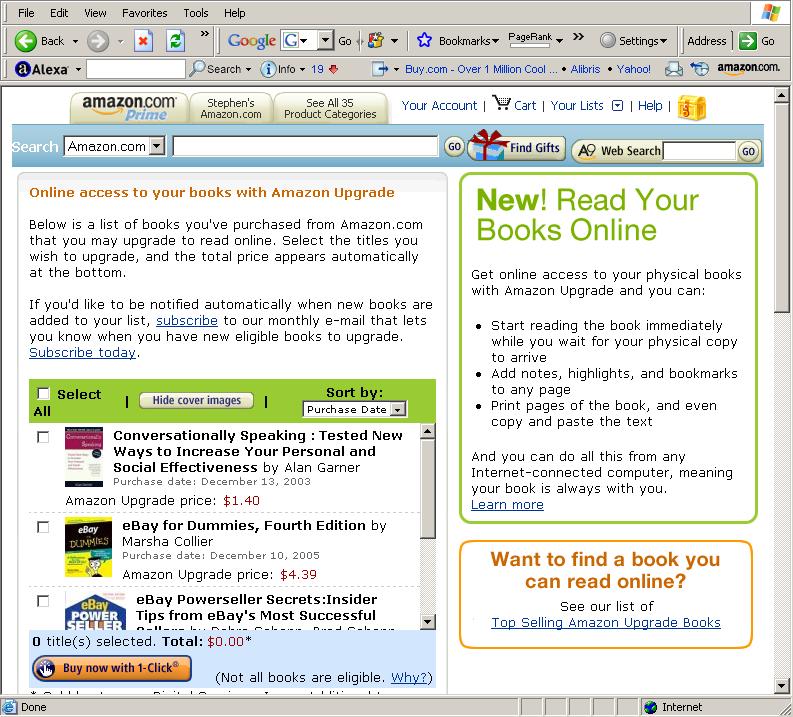Click the blue Bookmarks star icon
The image size is (793, 717).
[x=424, y=40]
